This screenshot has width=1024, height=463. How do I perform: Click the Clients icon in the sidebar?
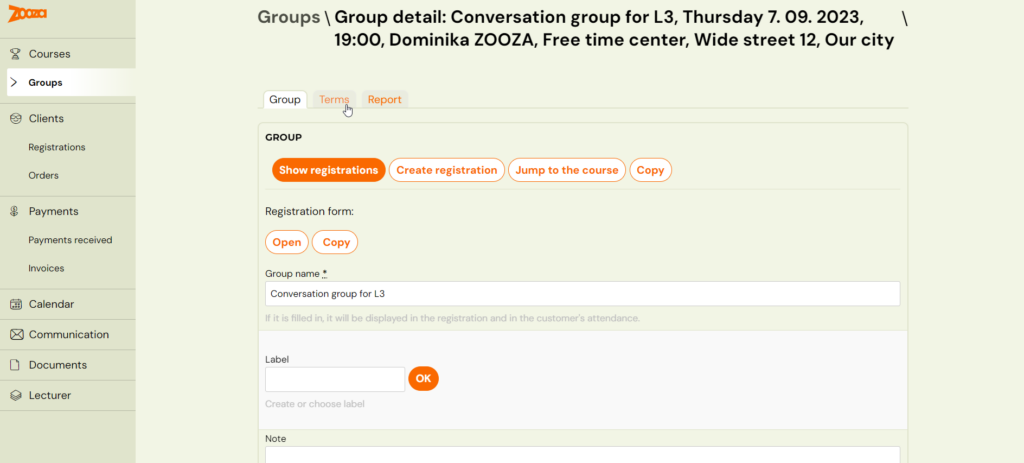point(15,118)
